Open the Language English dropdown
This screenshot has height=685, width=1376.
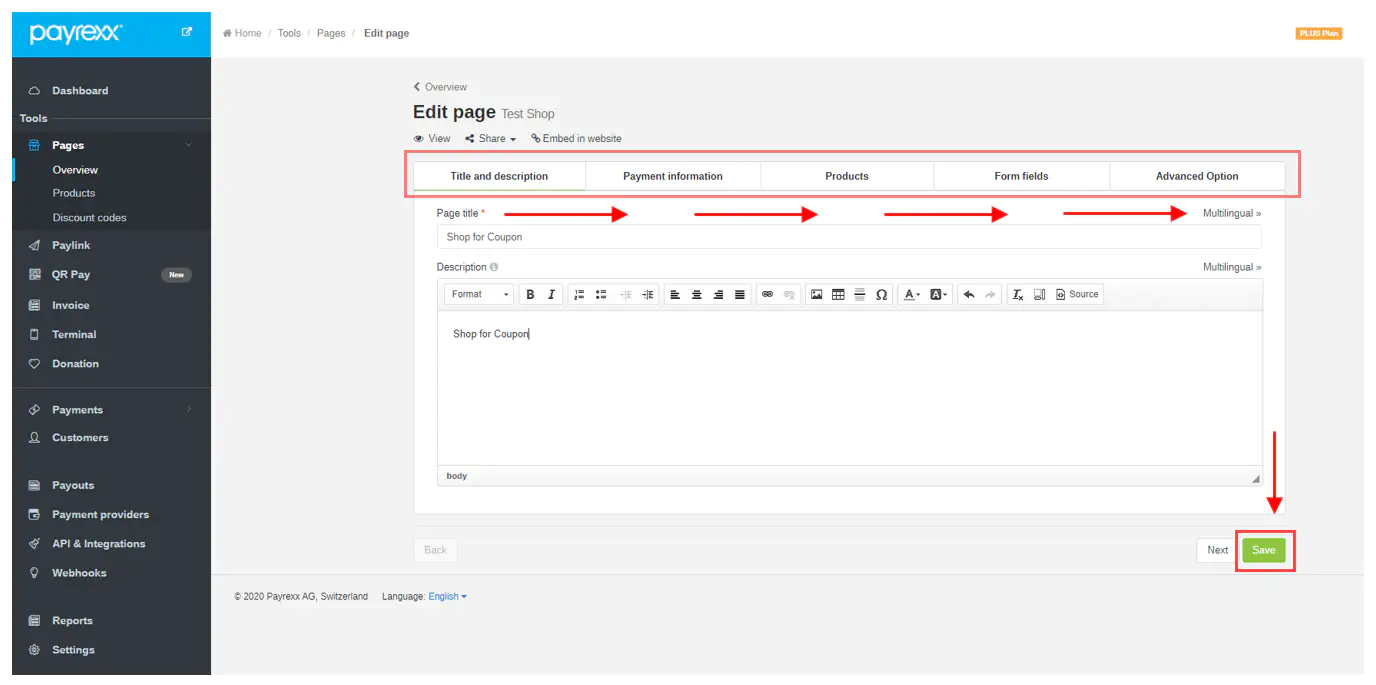point(447,597)
